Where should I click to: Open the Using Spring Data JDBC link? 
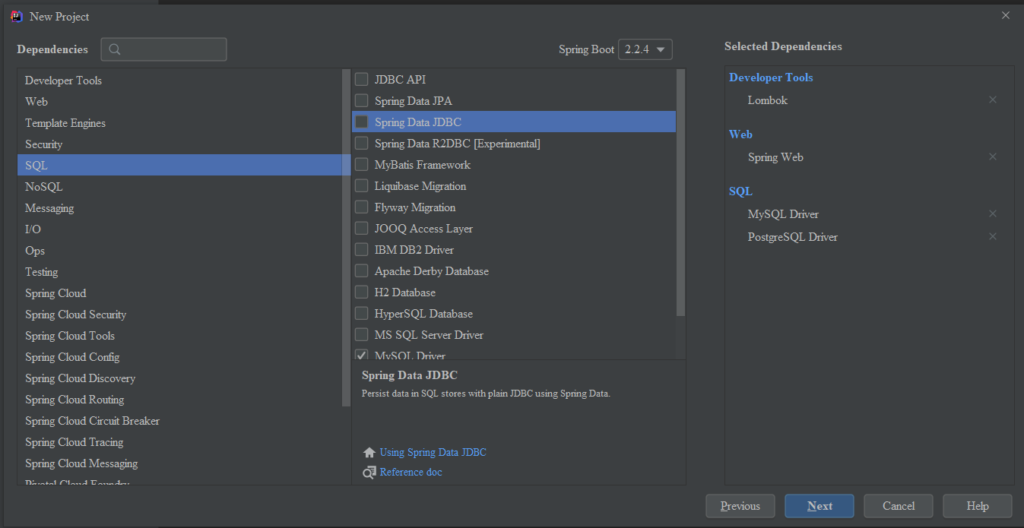432,452
